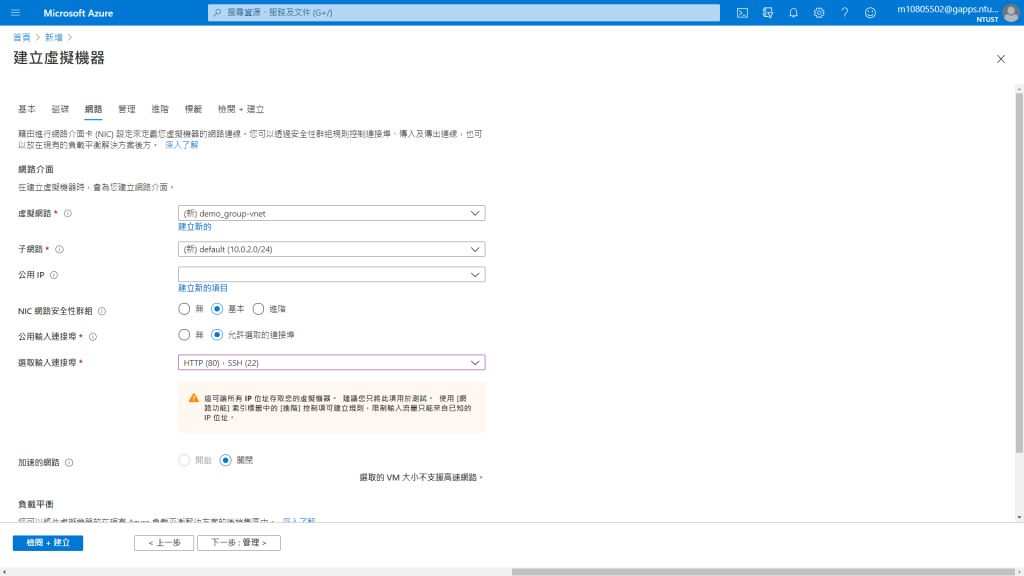This screenshot has width=1024, height=576.
Task: Select 無 for NIC network security group
Action: pos(184,309)
